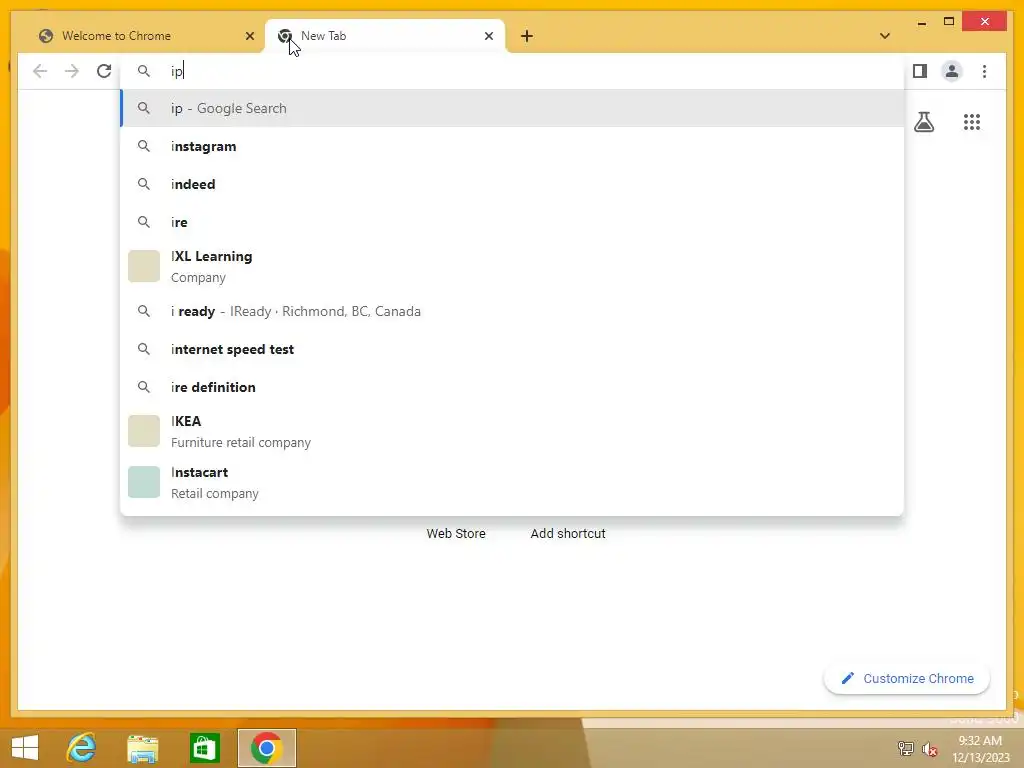Choose the IXL Learning company suggestion
The height and width of the screenshot is (768, 1024).
513,266
